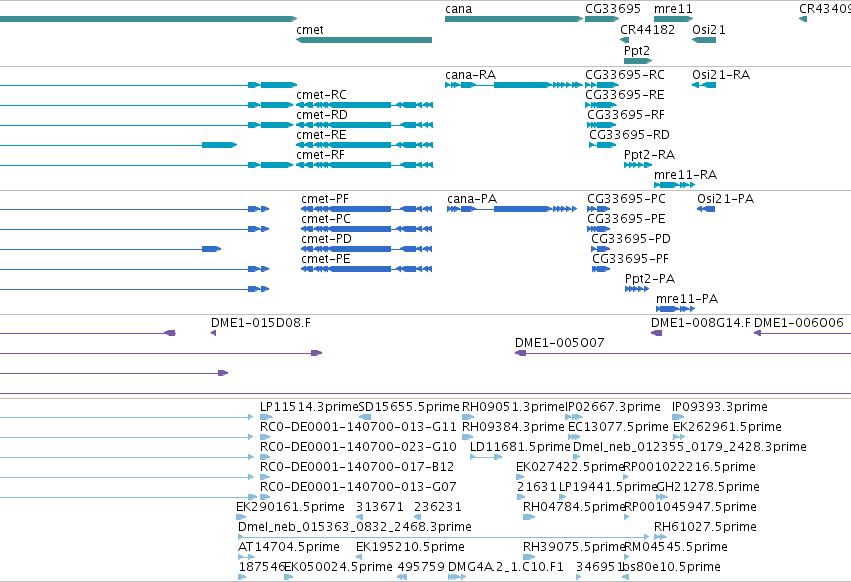Click the cmet-PF protein label

tap(325, 199)
